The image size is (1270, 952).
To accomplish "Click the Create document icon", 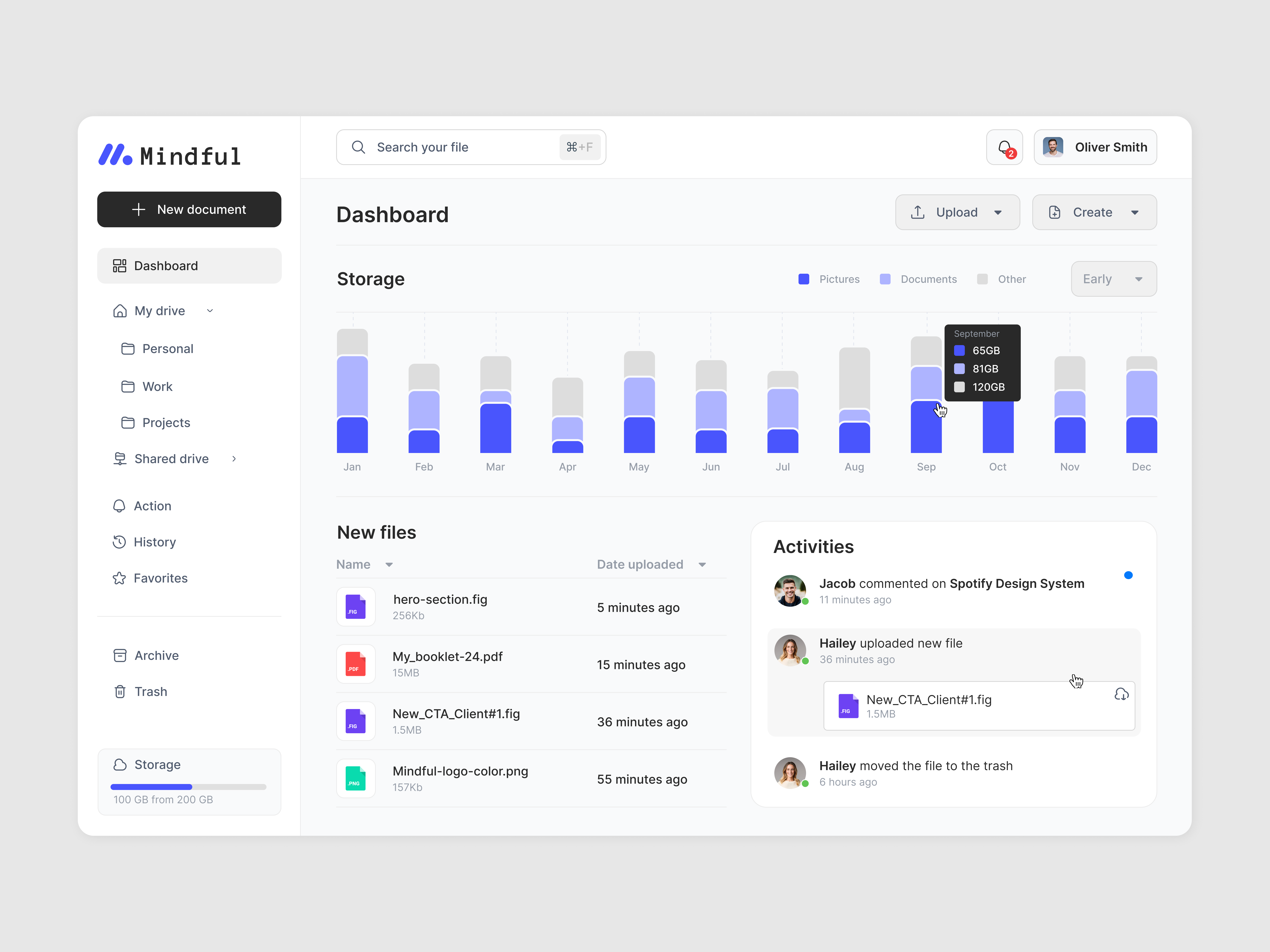I will [1055, 212].
